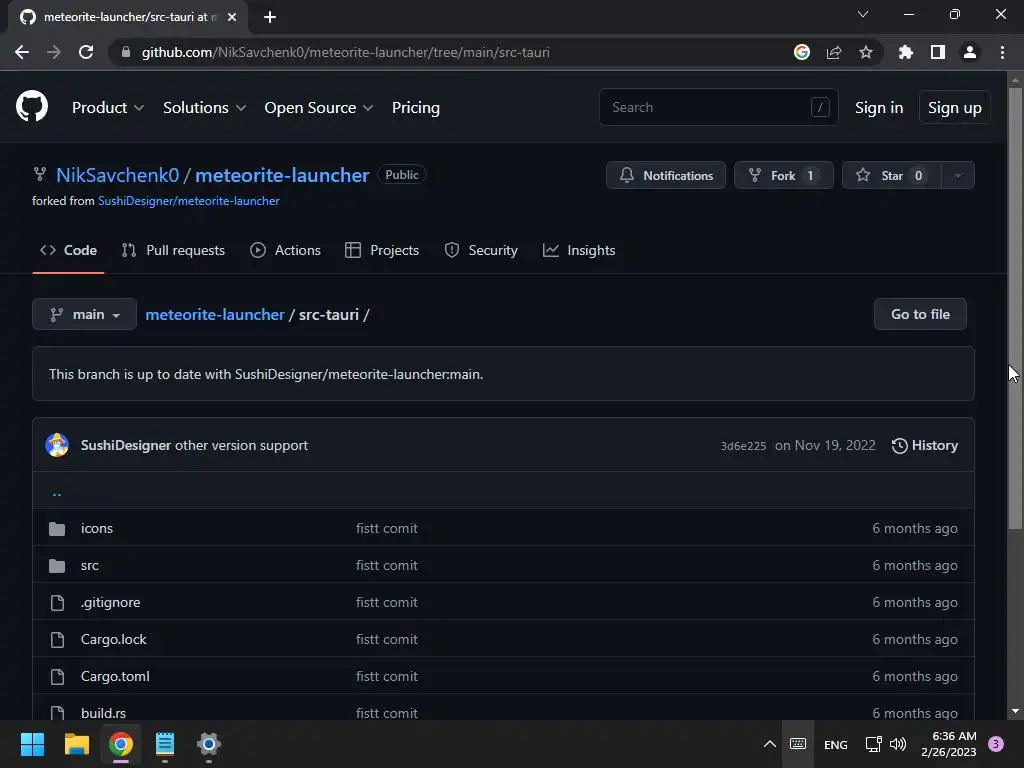Share this page icon in address bar
Viewport: 1024px width, 768px height.
click(x=834, y=52)
